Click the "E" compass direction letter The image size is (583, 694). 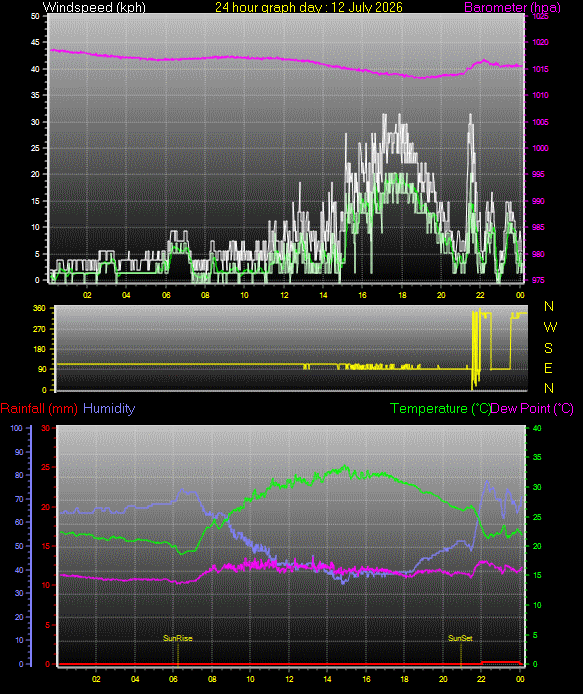coord(548,368)
